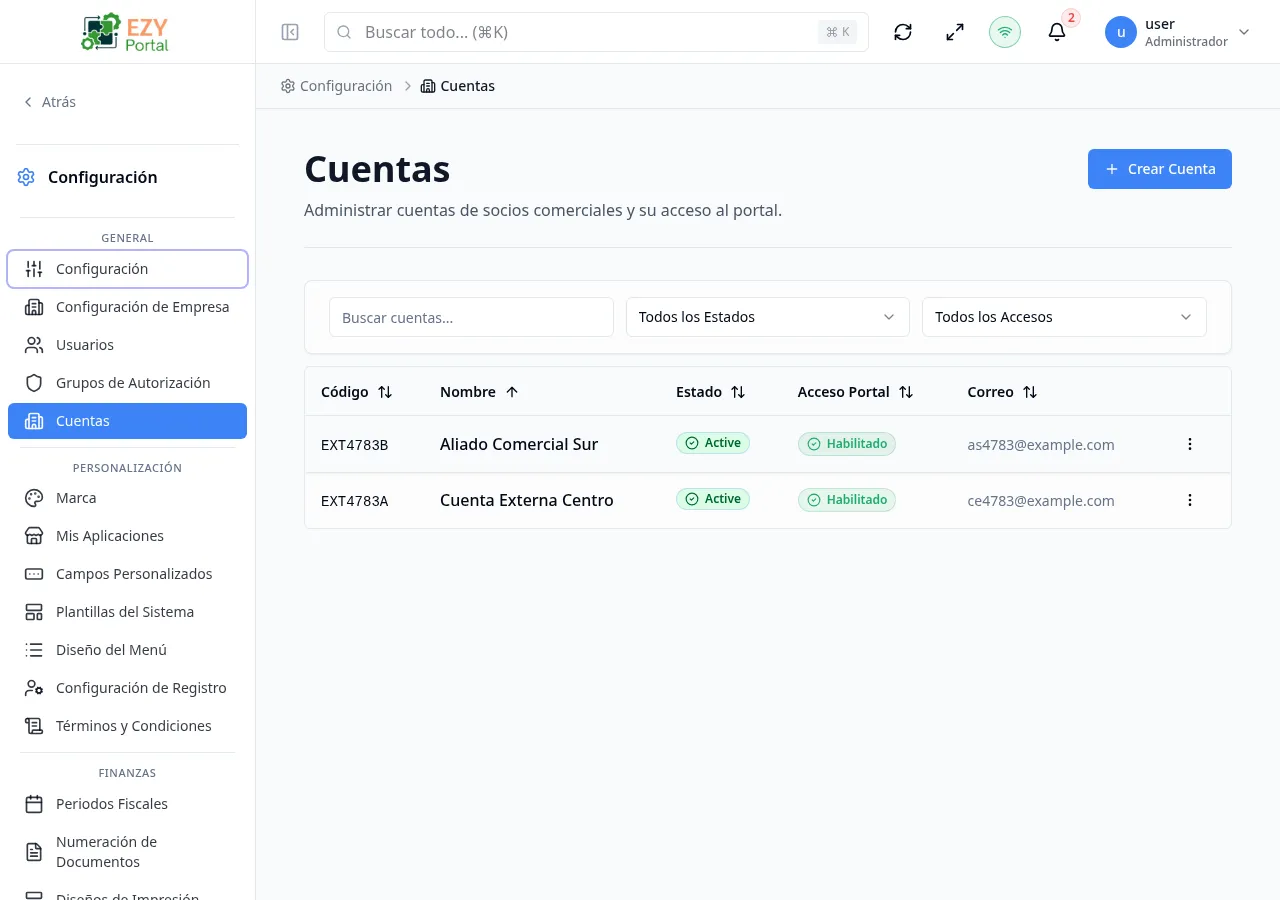Click the name Cuenta Externa Centro
Screen dimensions: 1280x900
(x=527, y=500)
